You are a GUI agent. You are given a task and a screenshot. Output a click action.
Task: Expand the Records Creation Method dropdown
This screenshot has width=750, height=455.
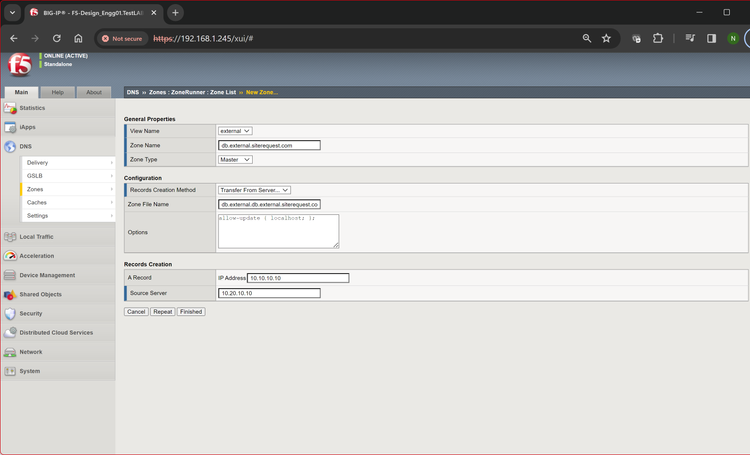[255, 189]
